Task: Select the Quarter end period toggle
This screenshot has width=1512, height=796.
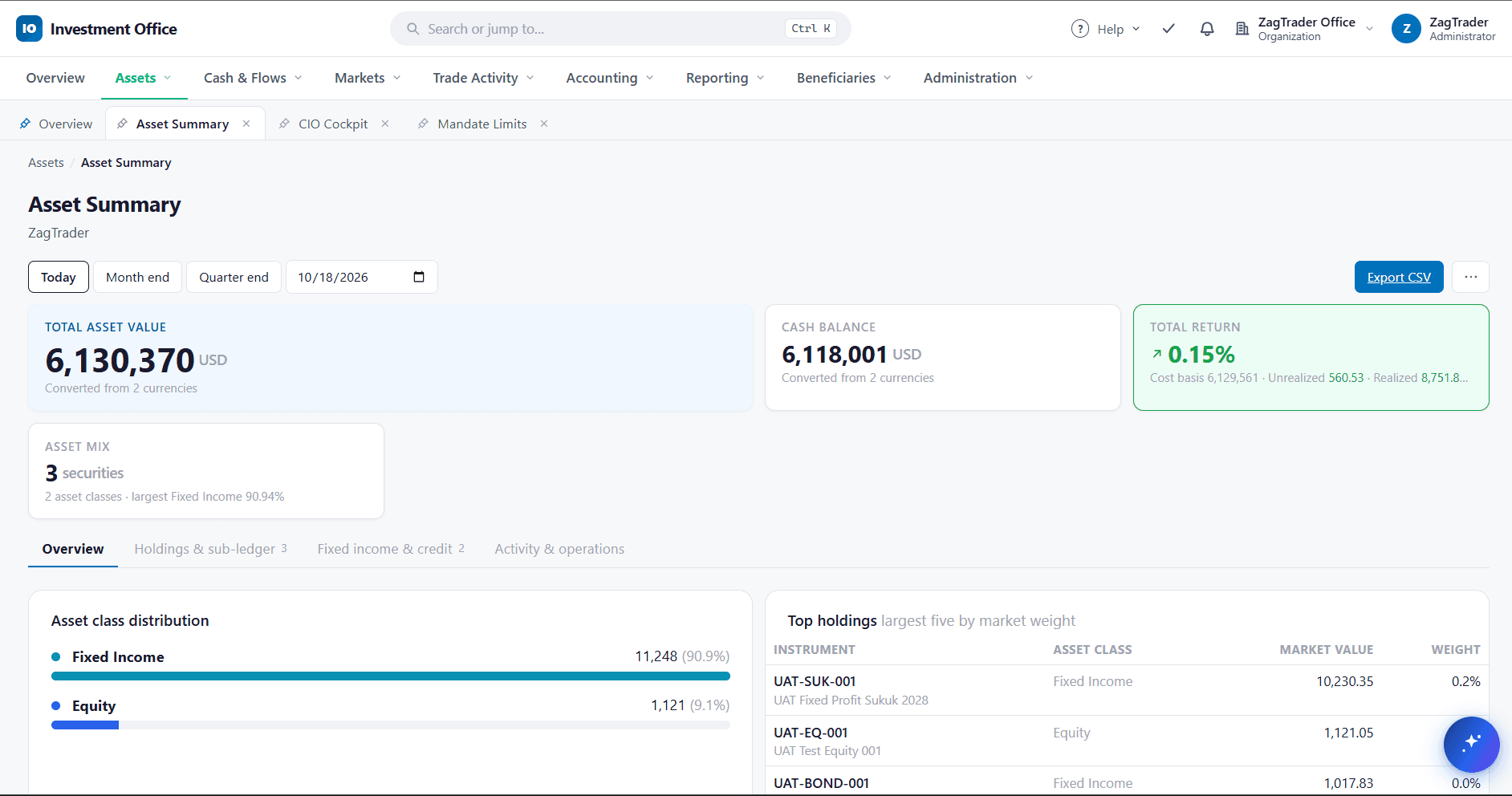Action: click(x=234, y=277)
